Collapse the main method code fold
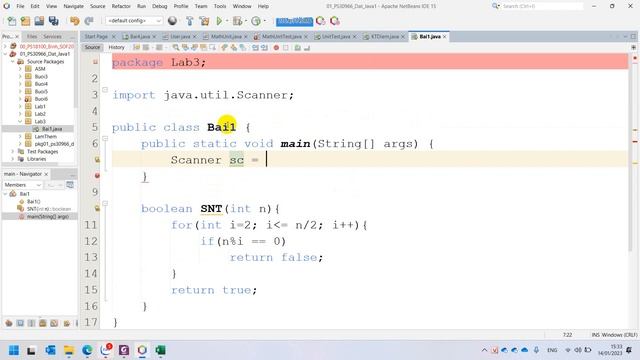The width and height of the screenshot is (640, 360). (x=105, y=139)
